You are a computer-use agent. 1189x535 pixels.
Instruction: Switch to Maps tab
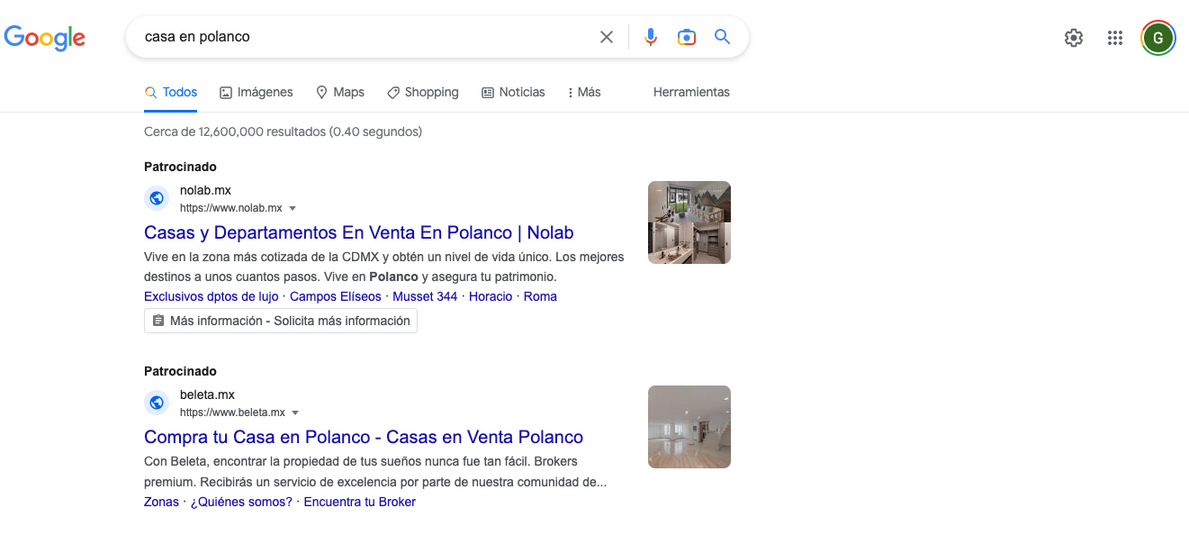[x=340, y=92]
